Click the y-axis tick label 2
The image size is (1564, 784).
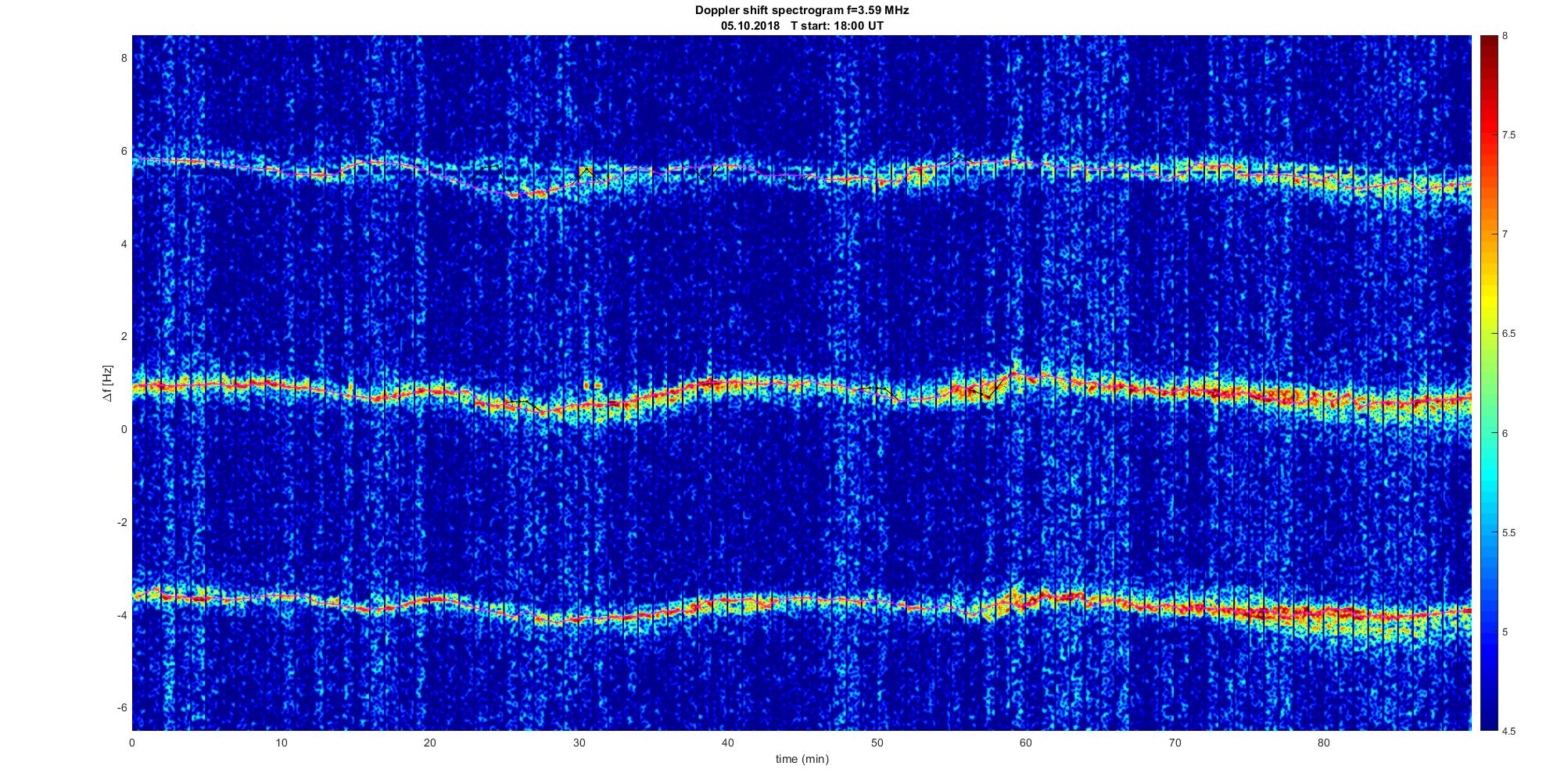pos(124,337)
